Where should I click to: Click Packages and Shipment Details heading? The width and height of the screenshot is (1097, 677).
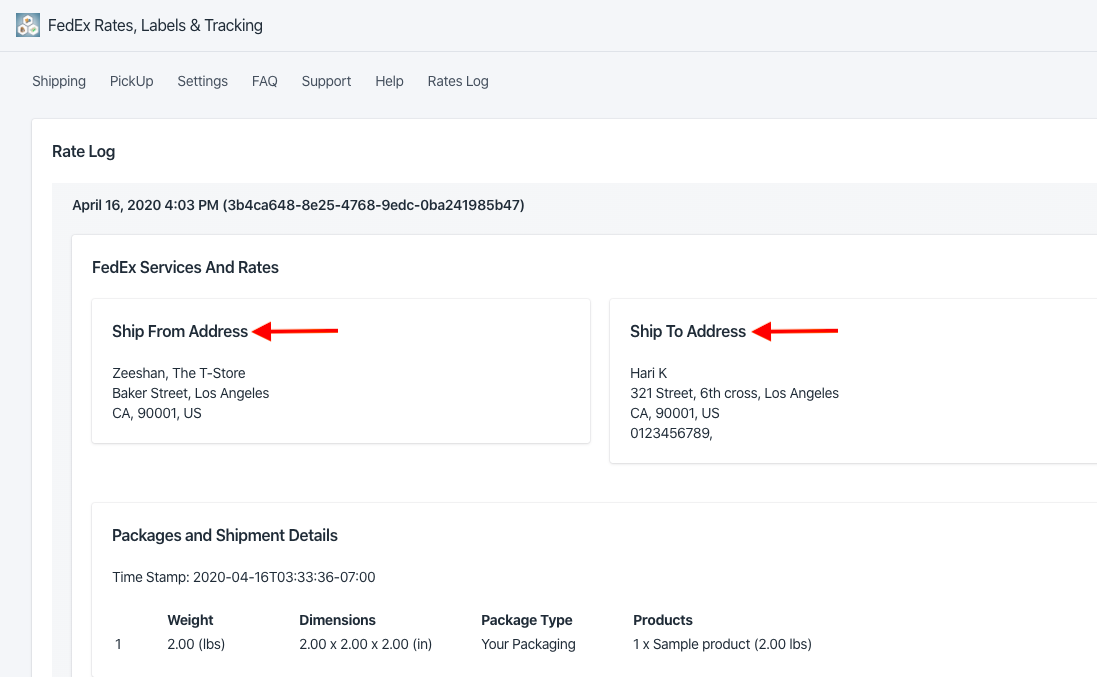click(225, 535)
